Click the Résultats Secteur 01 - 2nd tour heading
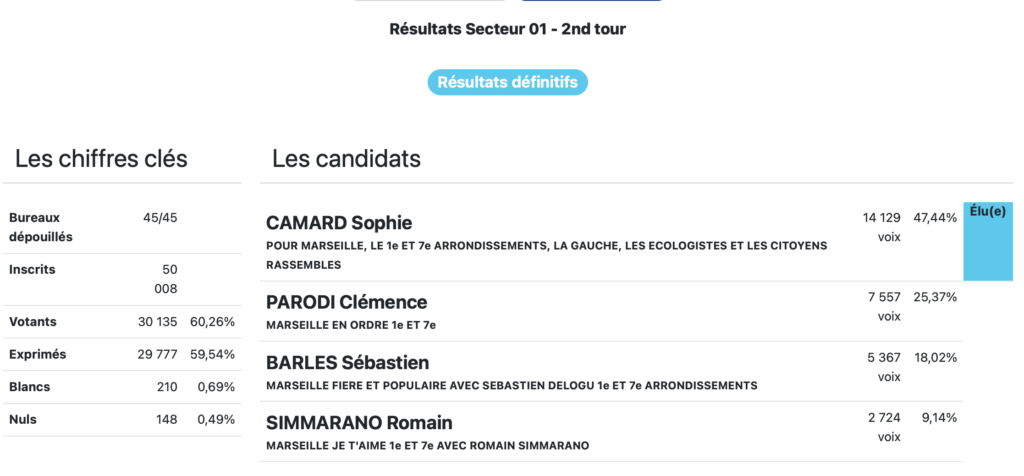This screenshot has height=476, width=1024. [x=508, y=28]
